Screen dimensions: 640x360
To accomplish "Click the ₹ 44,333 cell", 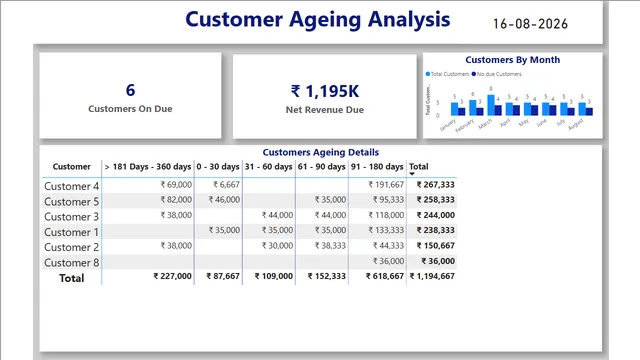I will pyautogui.click(x=388, y=246).
